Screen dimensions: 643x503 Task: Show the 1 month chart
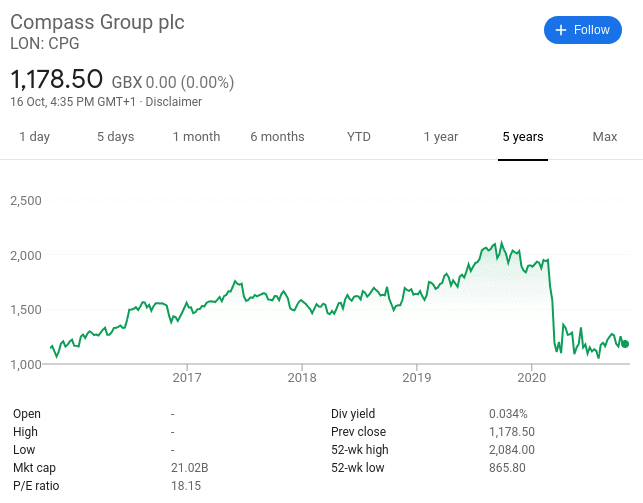pos(196,137)
